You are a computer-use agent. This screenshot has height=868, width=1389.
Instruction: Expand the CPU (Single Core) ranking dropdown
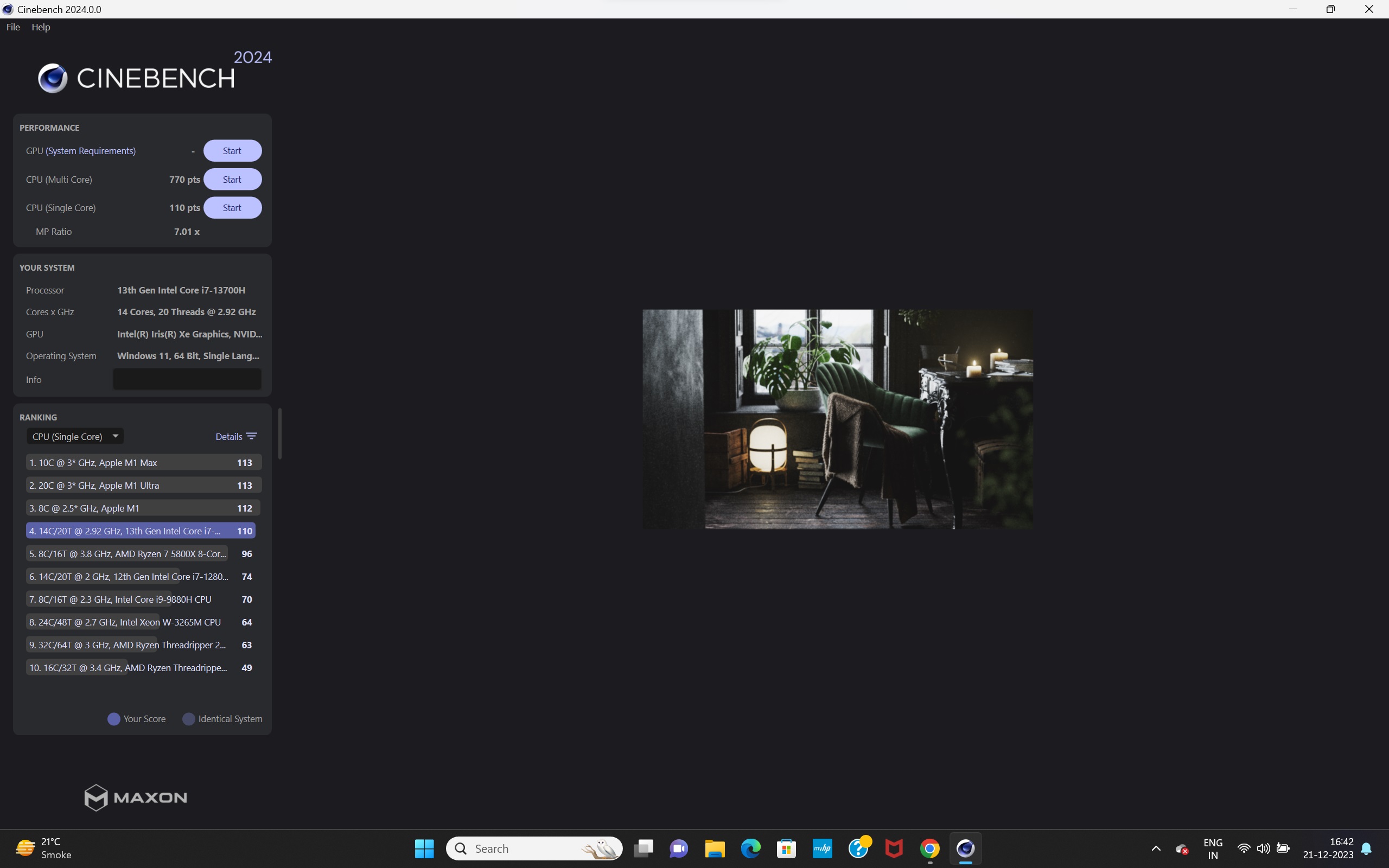tap(75, 436)
